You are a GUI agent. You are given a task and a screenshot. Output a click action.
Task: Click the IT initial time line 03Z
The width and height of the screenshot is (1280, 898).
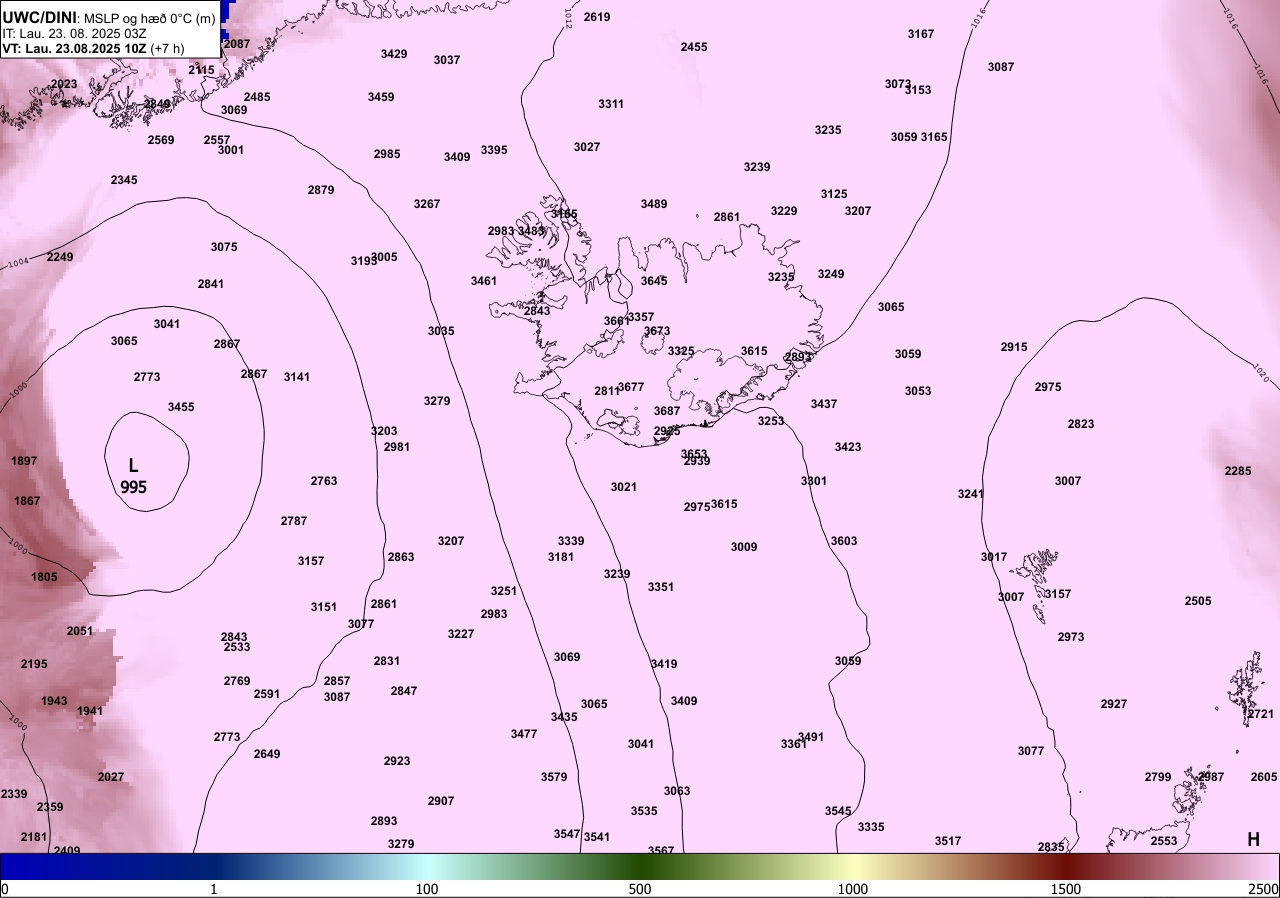[76, 32]
